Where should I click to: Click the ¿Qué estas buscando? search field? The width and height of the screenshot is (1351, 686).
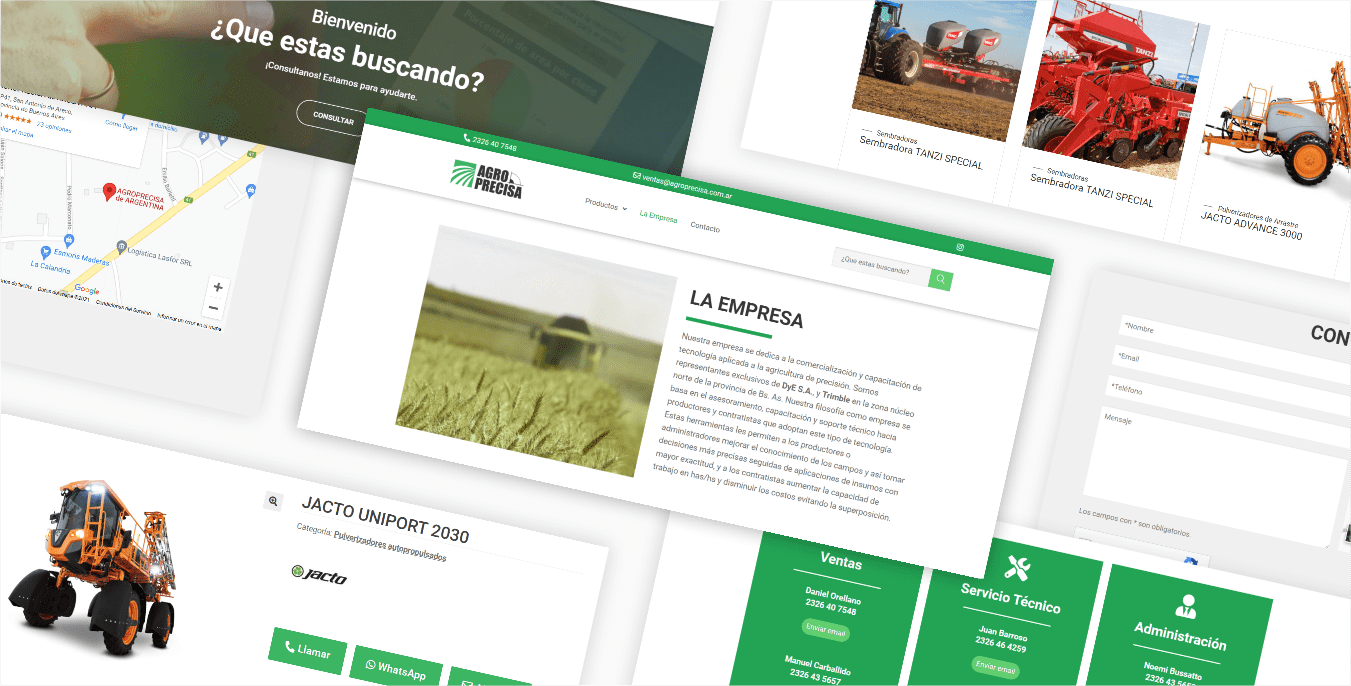pos(881,268)
